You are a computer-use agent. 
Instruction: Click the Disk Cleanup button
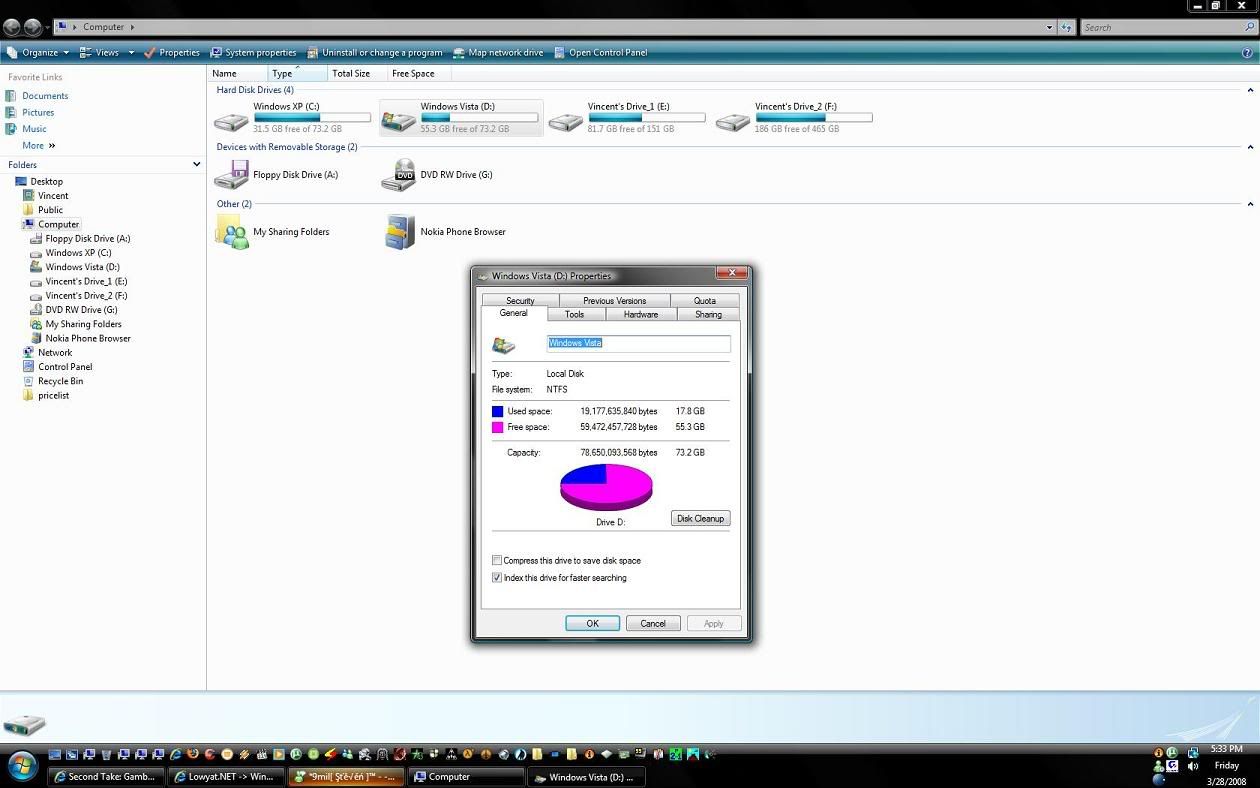click(700, 518)
